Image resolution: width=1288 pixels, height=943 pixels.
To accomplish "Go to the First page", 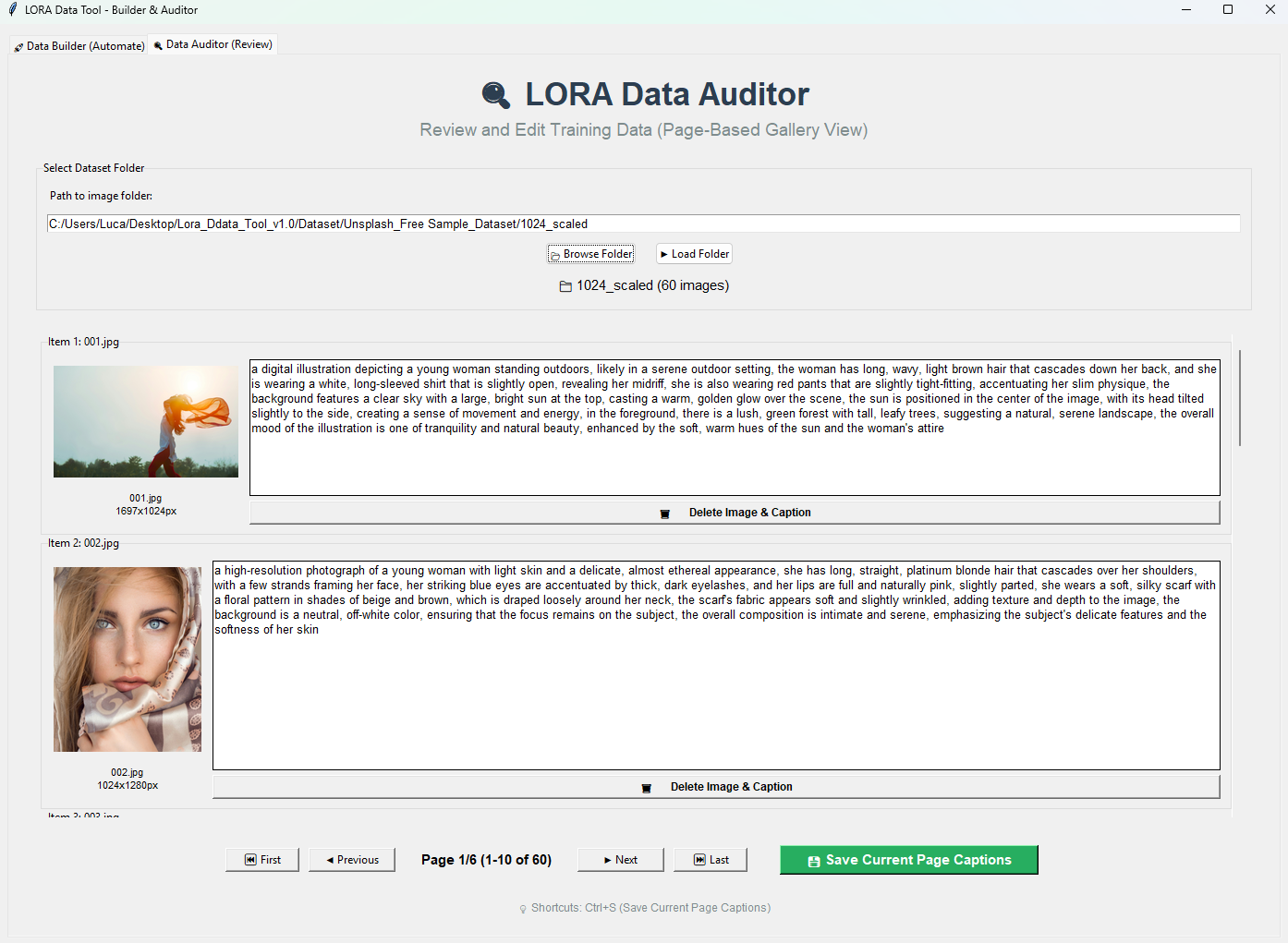I will click(x=262, y=860).
